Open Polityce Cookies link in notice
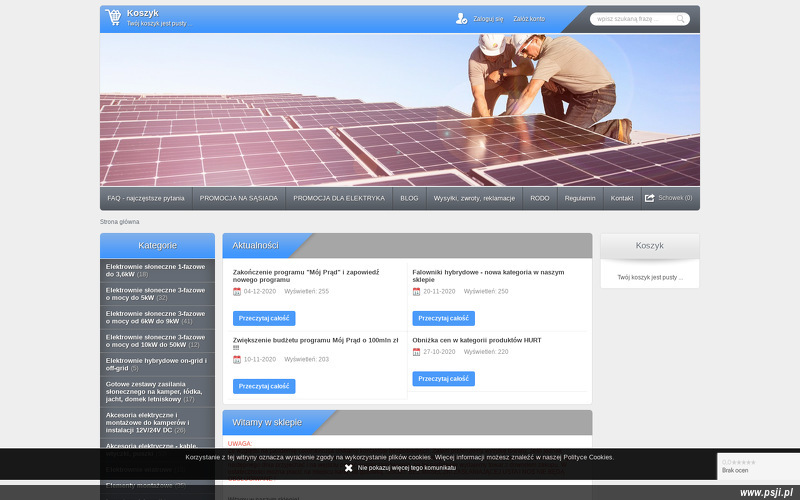Image resolution: width=800 pixels, height=500 pixels. pos(588,457)
